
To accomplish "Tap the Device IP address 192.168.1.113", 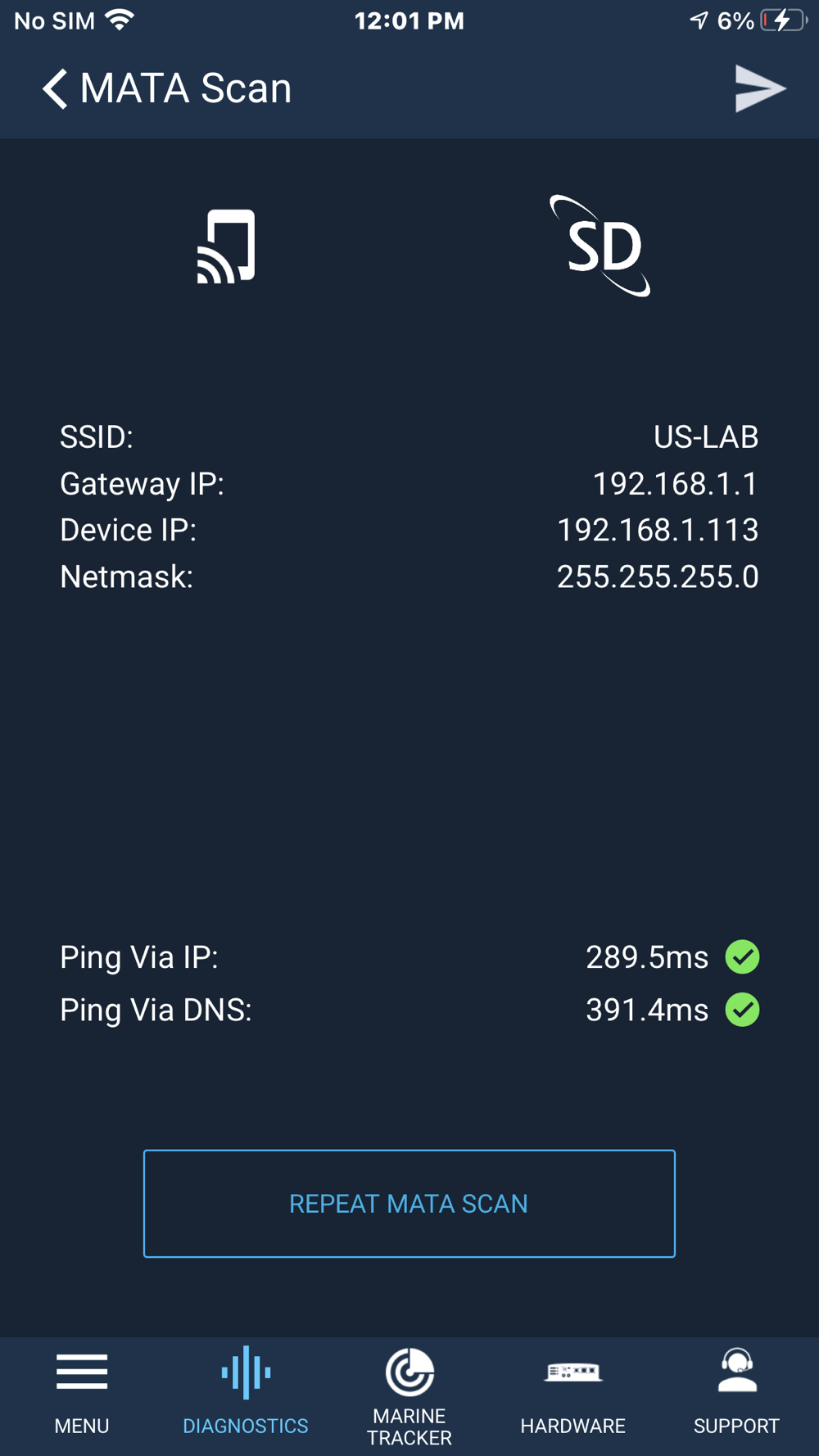I will click(x=658, y=531).
